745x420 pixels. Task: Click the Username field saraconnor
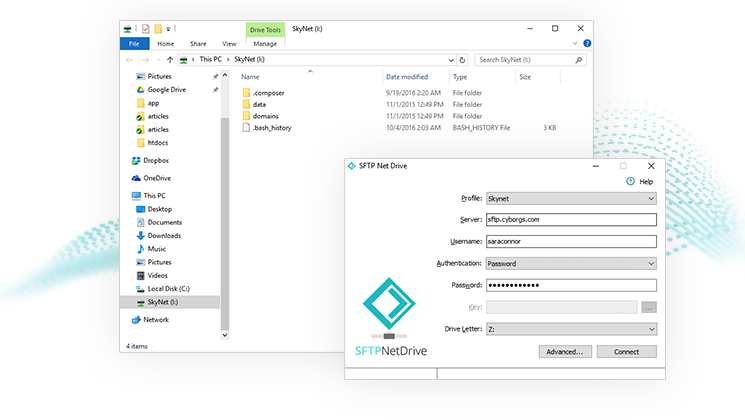pyautogui.click(x=571, y=241)
